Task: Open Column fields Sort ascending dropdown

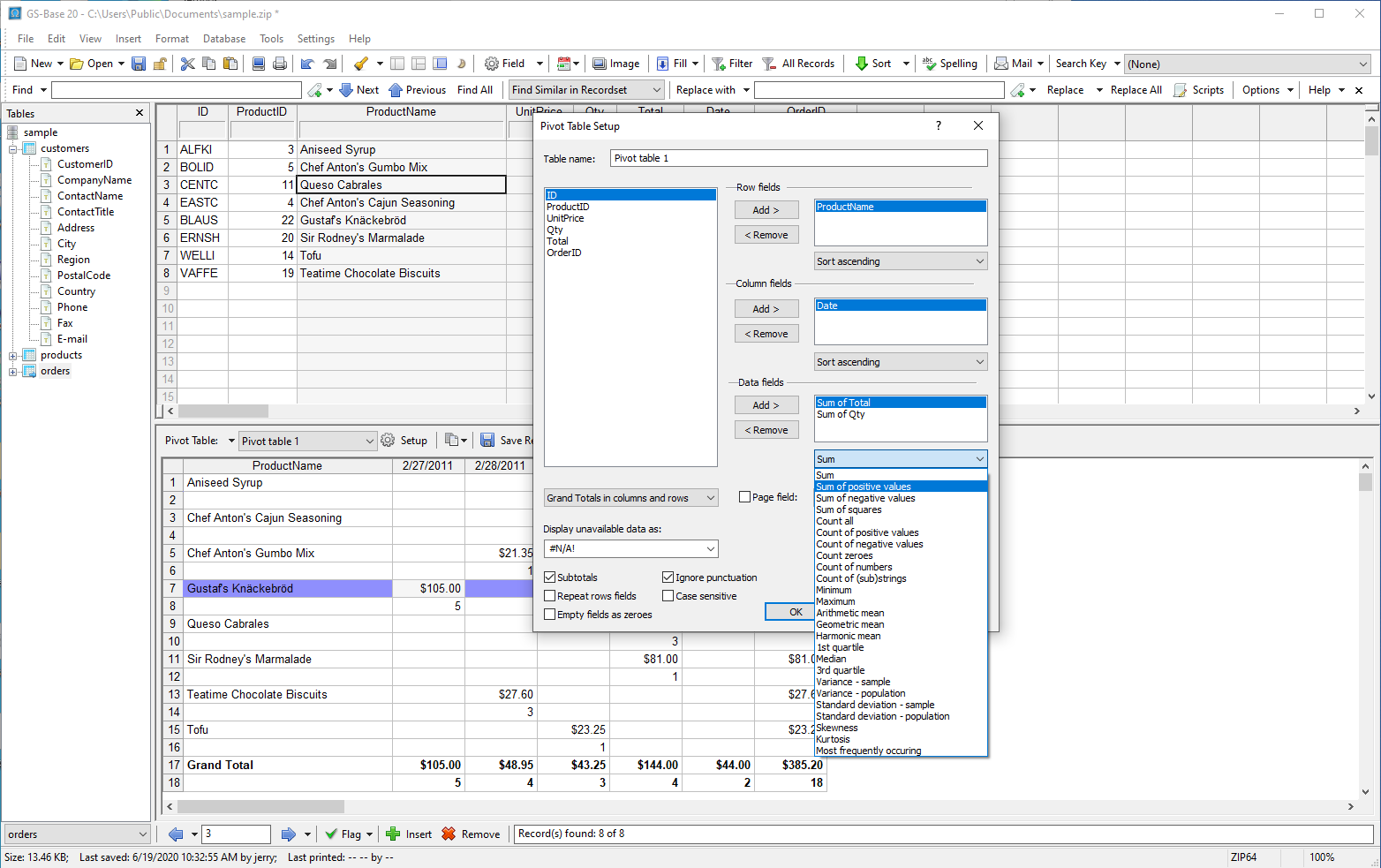Action: pos(901,362)
